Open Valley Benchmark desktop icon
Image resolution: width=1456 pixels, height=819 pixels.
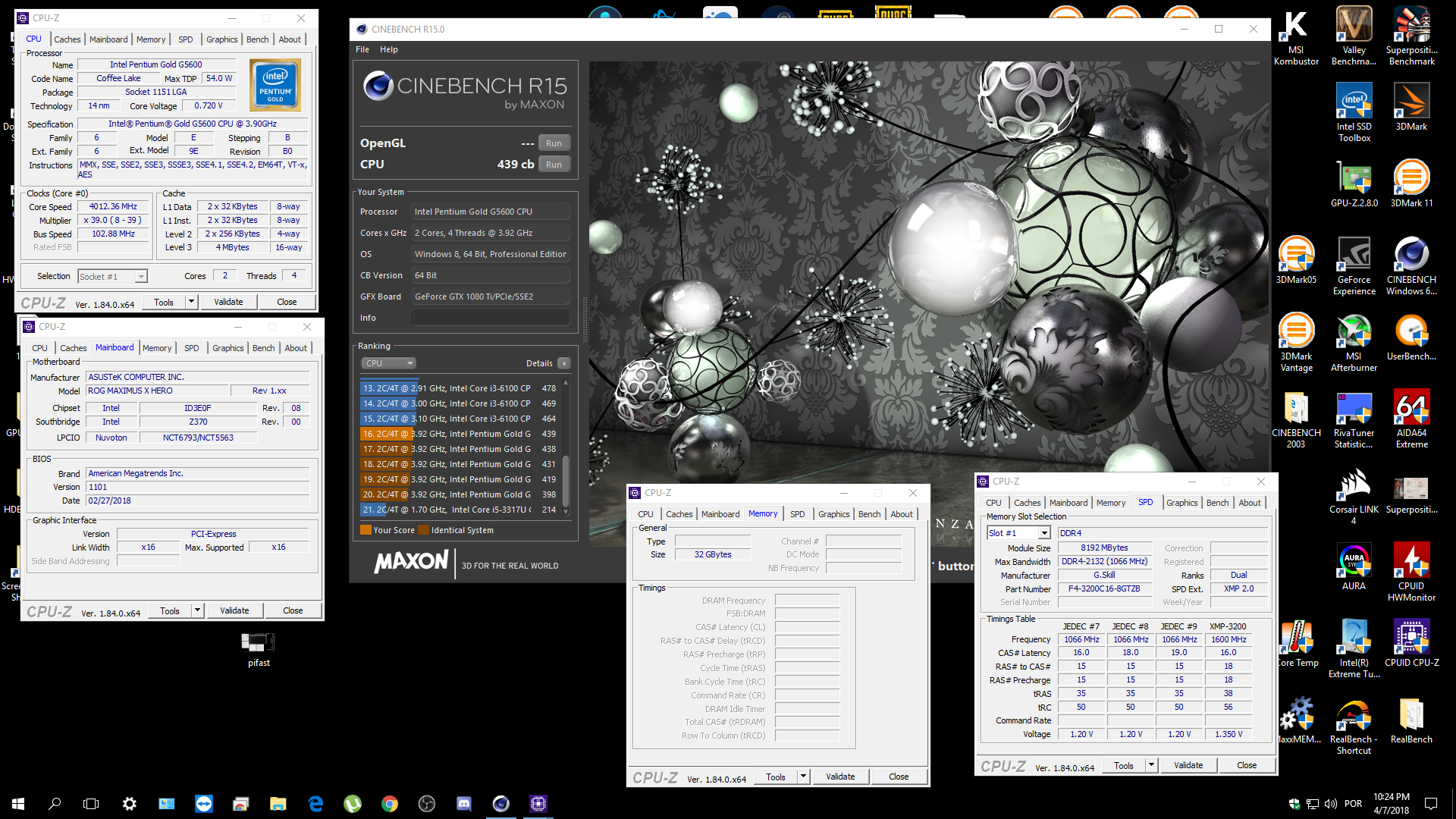tap(1354, 36)
